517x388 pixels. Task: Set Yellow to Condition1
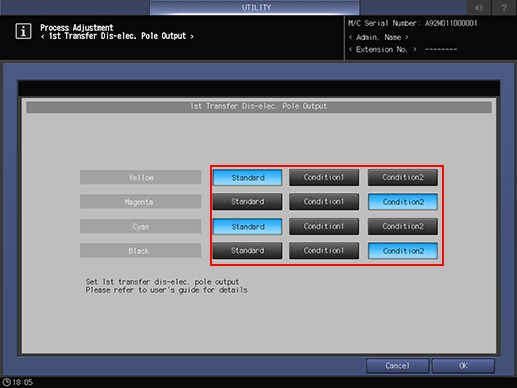[x=324, y=177]
